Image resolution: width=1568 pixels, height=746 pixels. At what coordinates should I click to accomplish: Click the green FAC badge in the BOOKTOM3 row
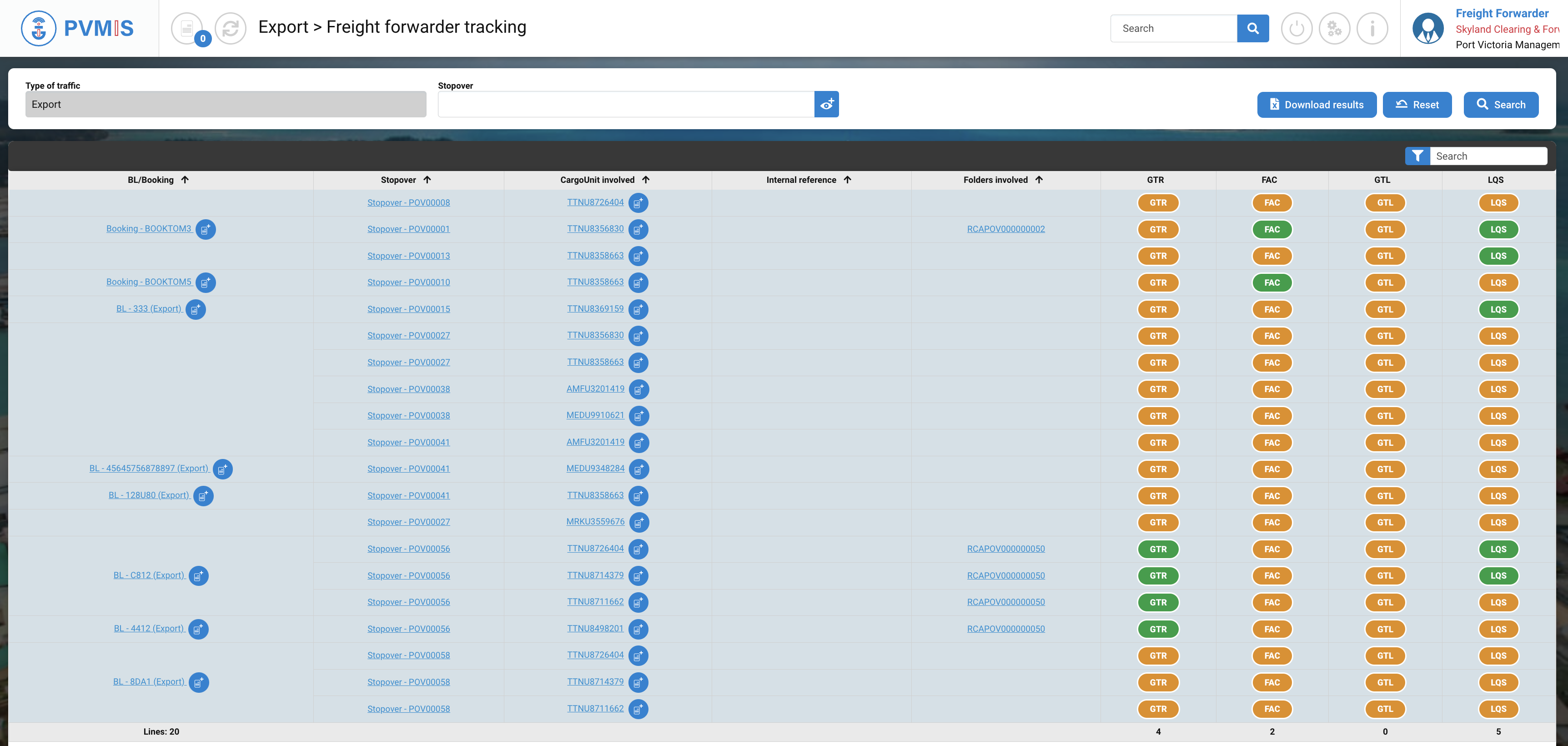[x=1271, y=230]
